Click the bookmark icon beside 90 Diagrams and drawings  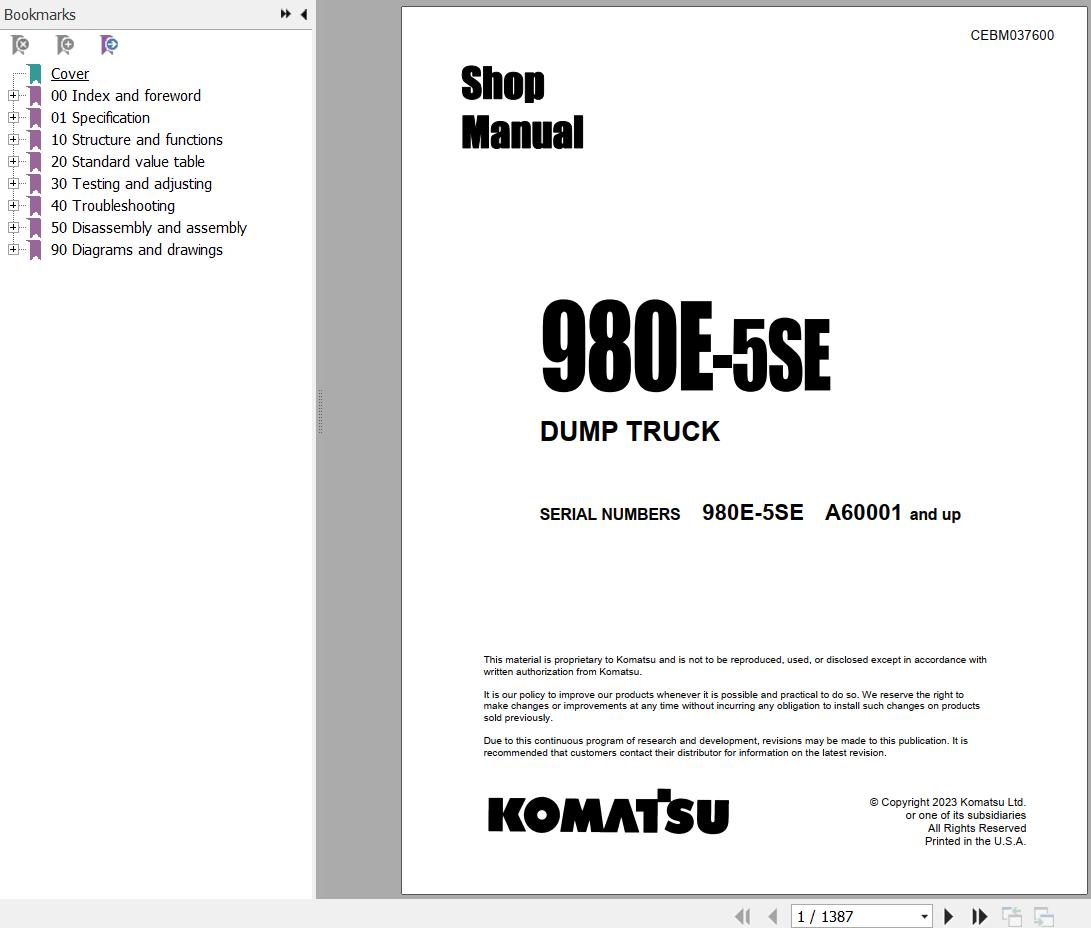[35, 250]
